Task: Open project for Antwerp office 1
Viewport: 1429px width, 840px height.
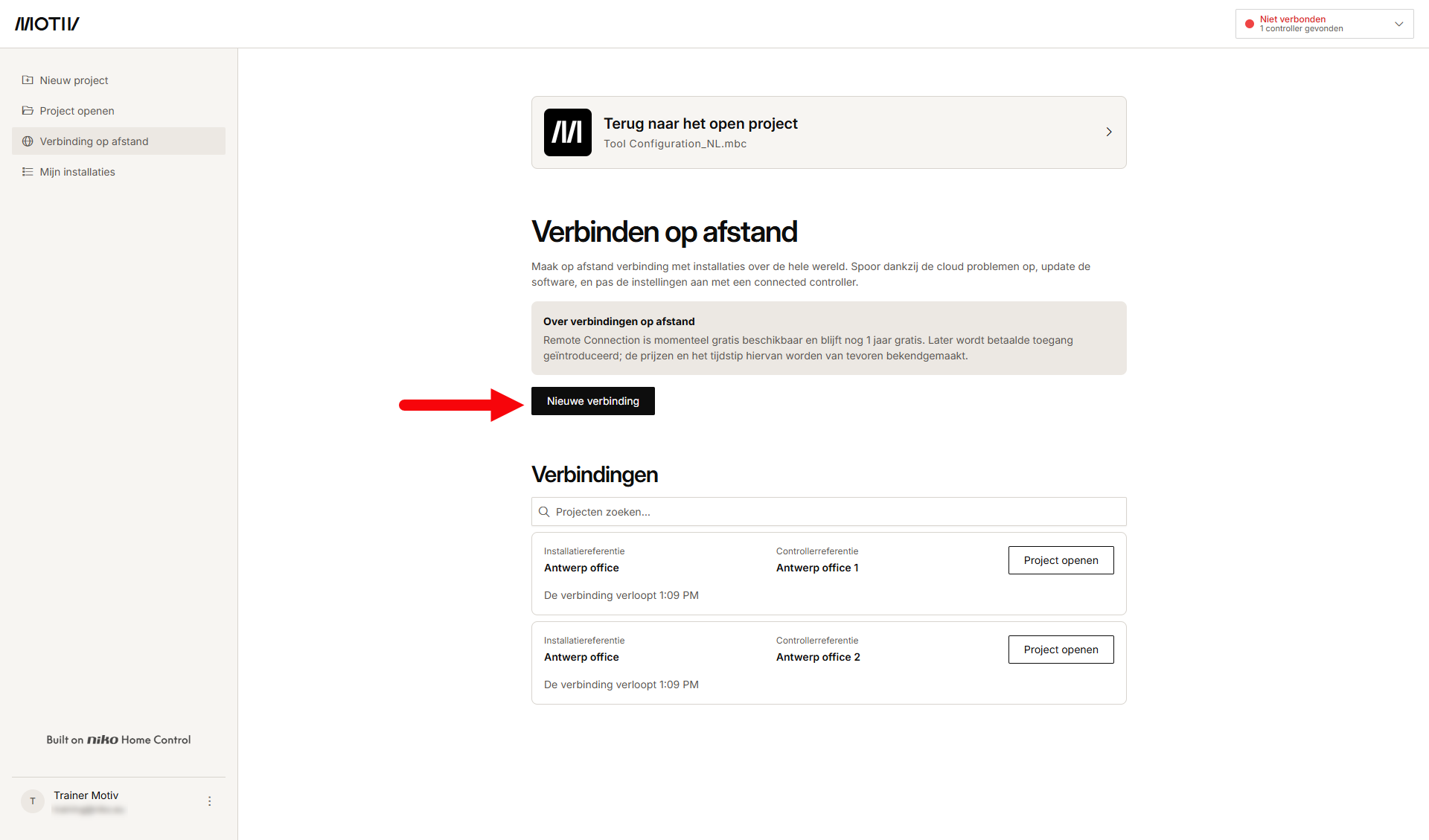Action: pyautogui.click(x=1061, y=560)
